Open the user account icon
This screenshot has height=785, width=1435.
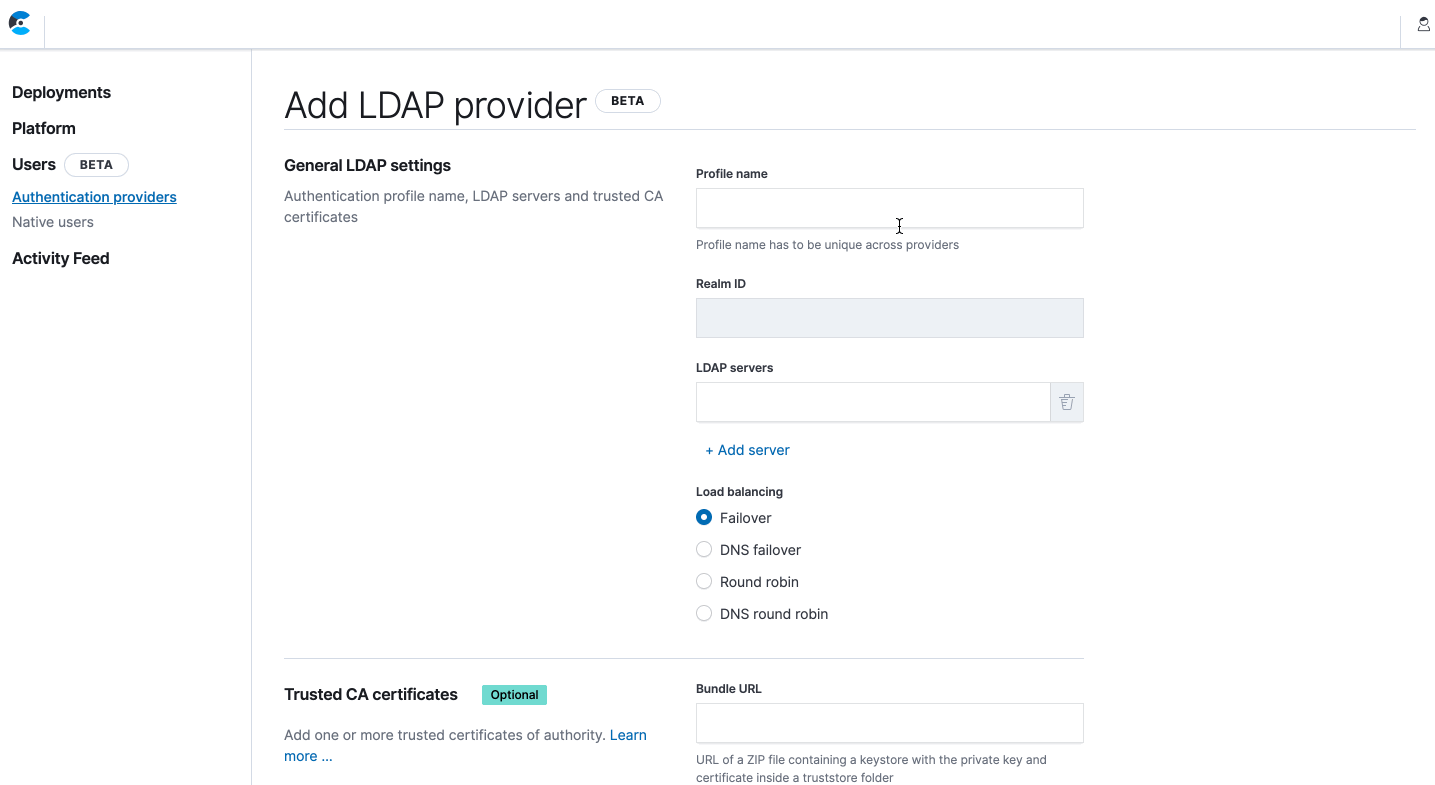1423,25
